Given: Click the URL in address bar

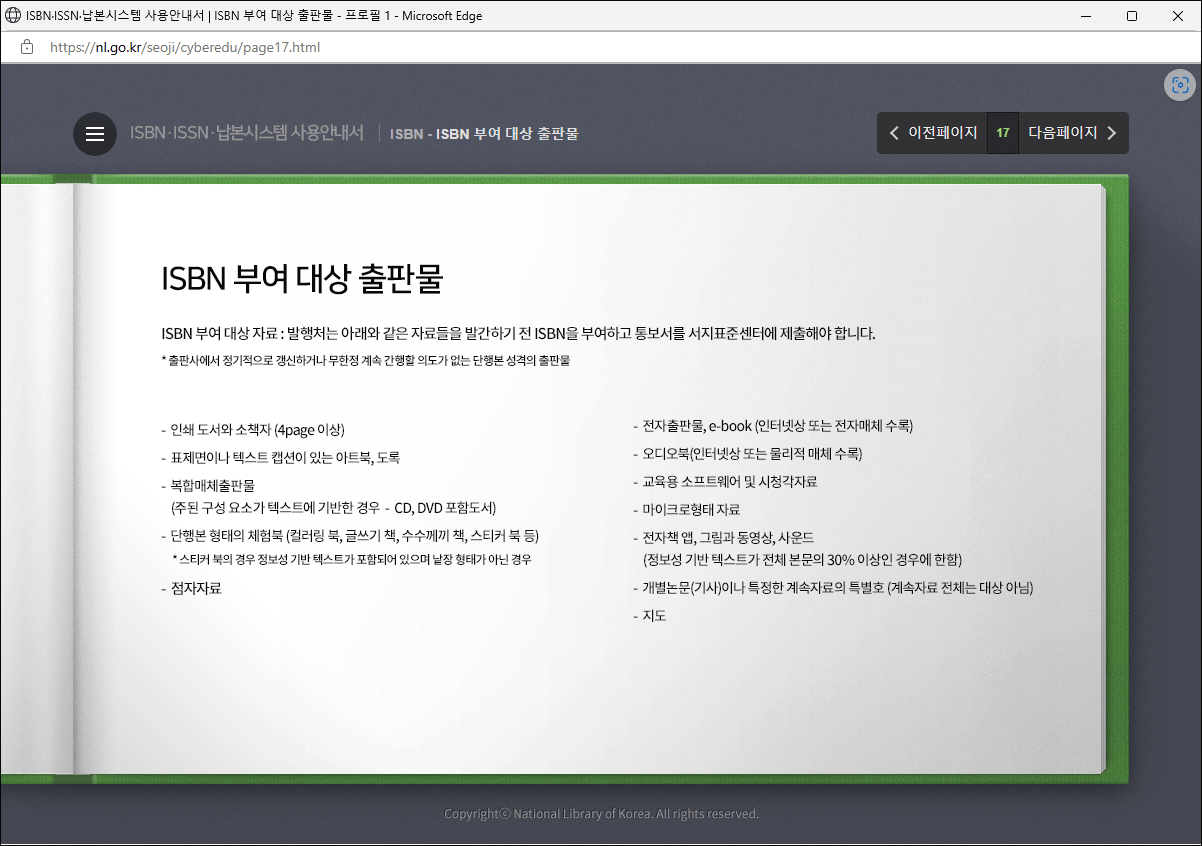Looking at the screenshot, I should tap(185, 47).
